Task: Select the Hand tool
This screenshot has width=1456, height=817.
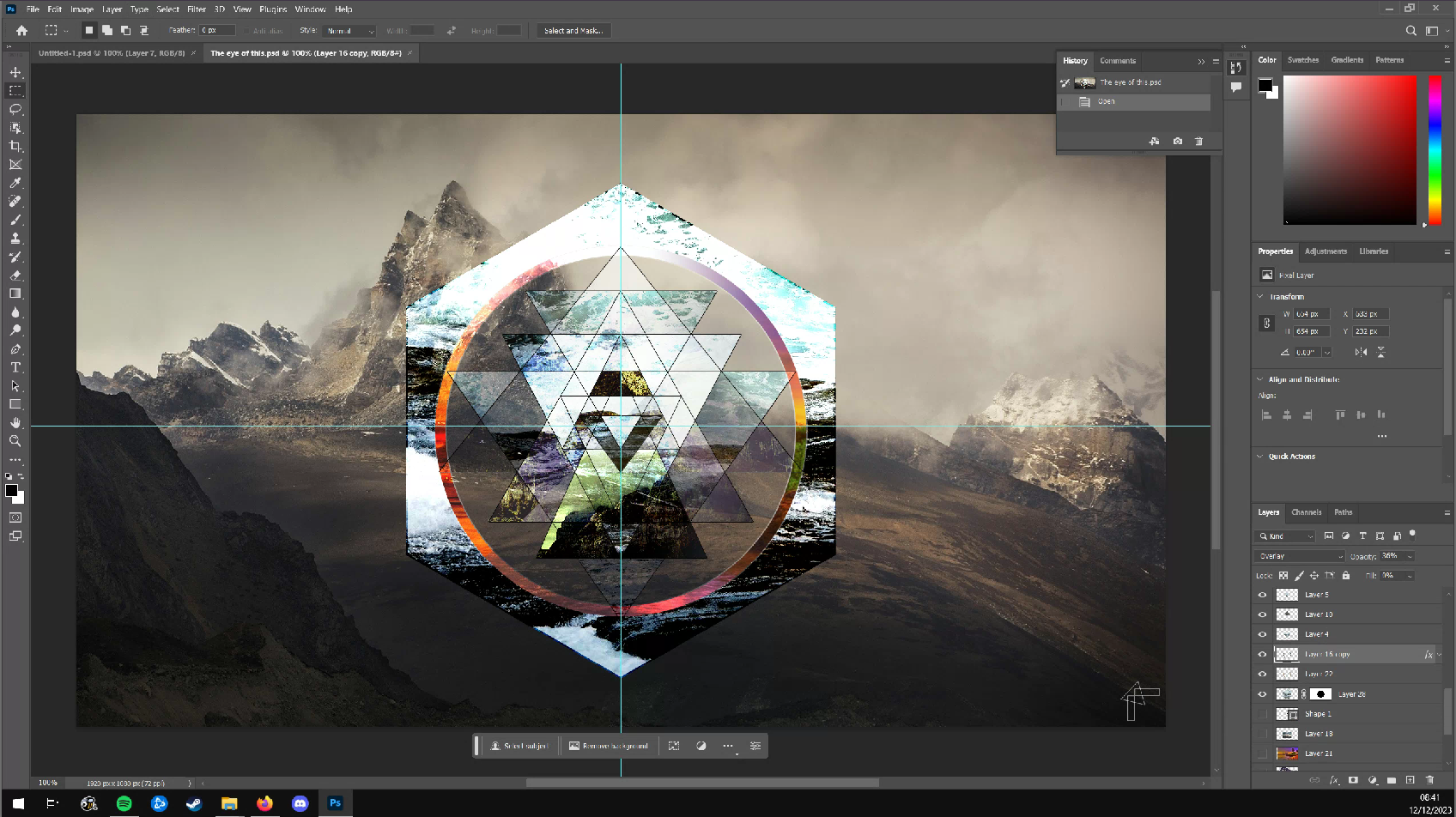Action: click(x=15, y=422)
